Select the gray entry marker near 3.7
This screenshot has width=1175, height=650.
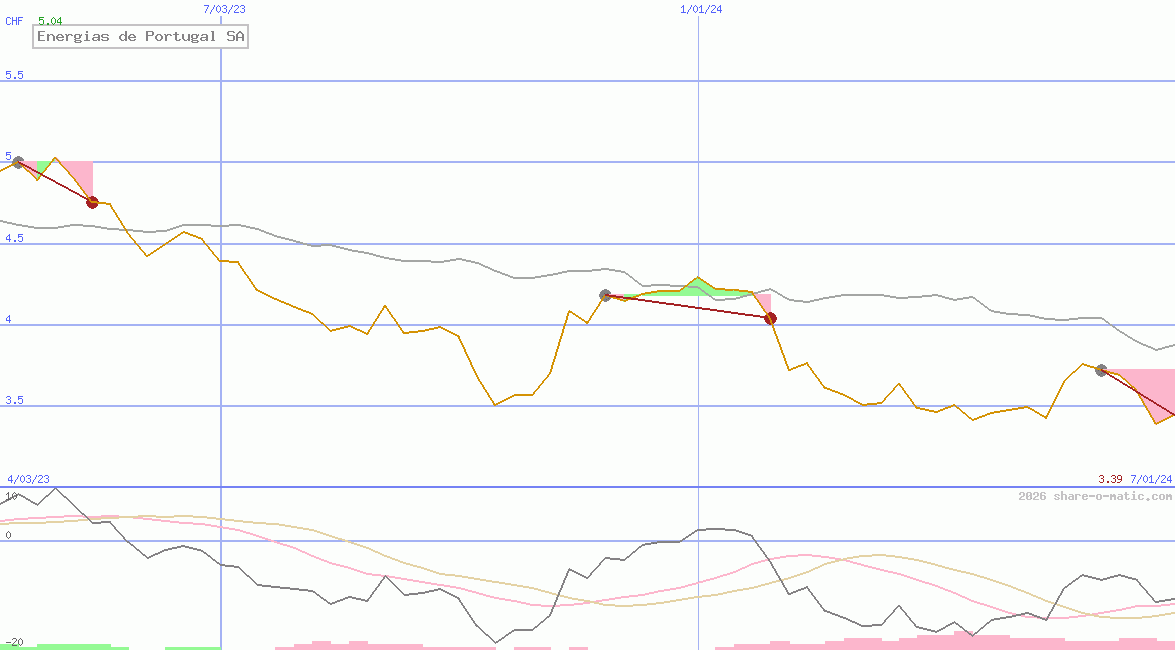pyautogui.click(x=1101, y=370)
